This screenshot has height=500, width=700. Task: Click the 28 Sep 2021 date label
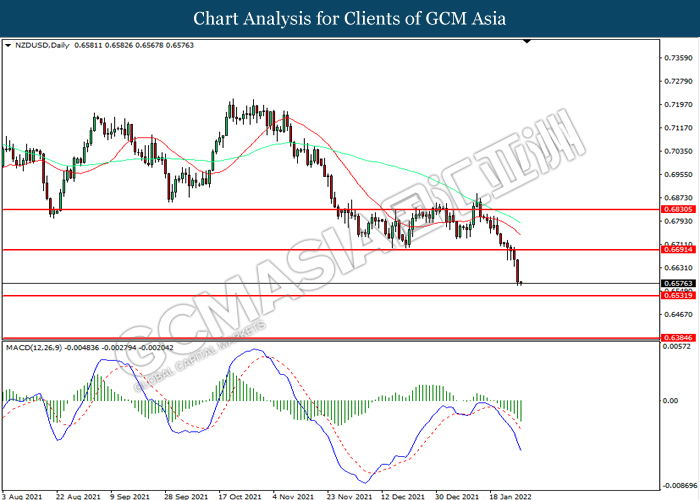[x=186, y=496]
